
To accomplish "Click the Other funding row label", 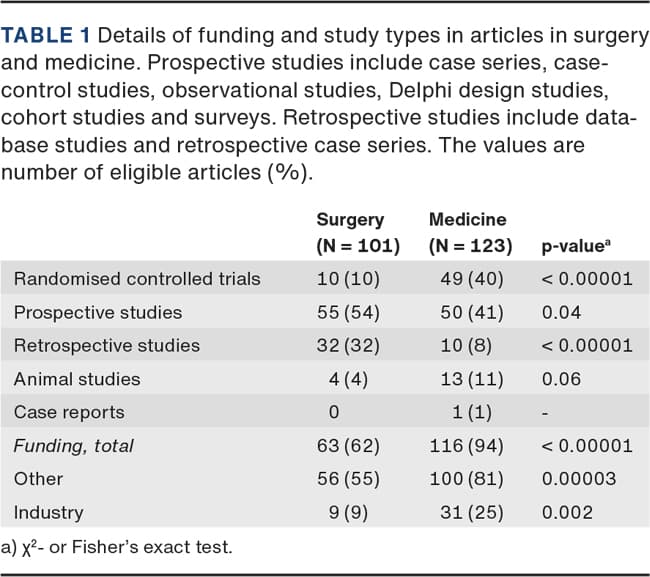I will pyautogui.click(x=38, y=479).
